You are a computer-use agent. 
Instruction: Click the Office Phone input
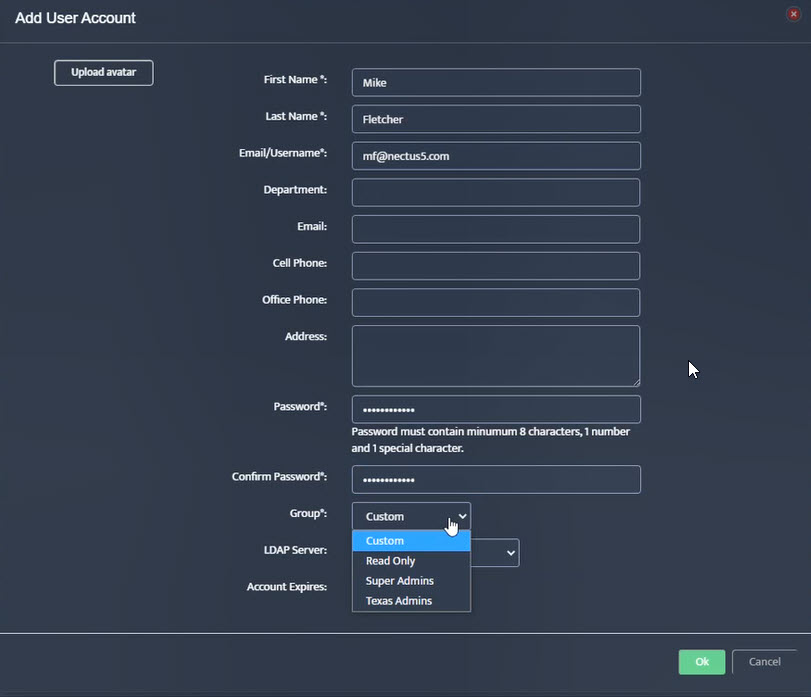pos(496,302)
